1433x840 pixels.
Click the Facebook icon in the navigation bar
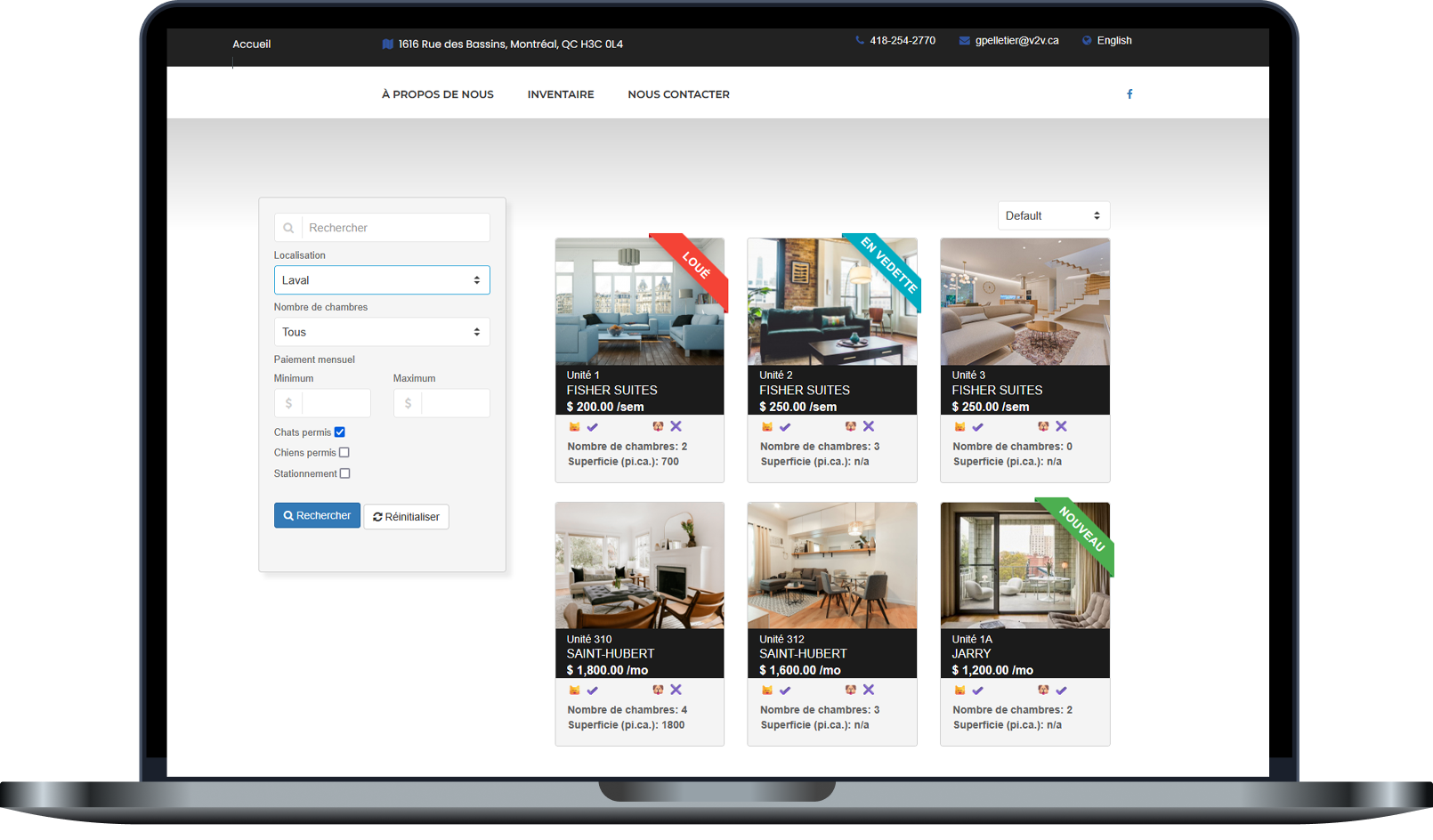tap(1129, 94)
